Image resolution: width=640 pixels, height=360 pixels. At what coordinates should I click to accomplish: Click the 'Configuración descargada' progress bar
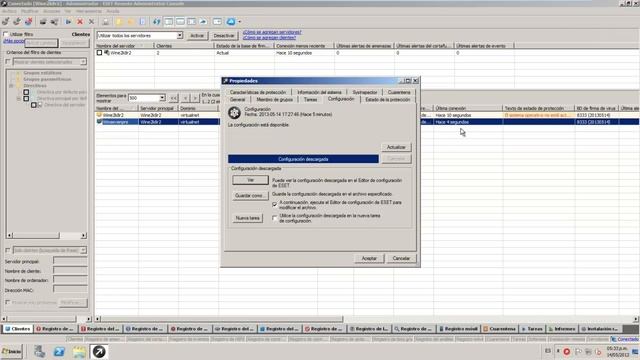tap(303, 159)
